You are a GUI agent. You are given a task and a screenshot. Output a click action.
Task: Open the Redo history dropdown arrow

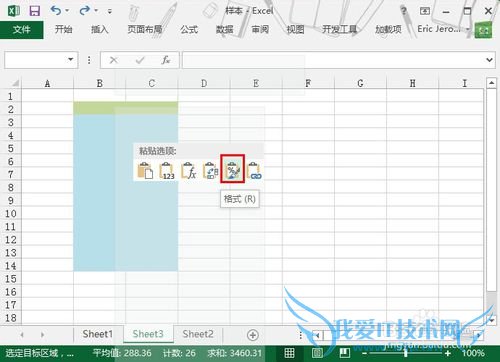[96, 11]
